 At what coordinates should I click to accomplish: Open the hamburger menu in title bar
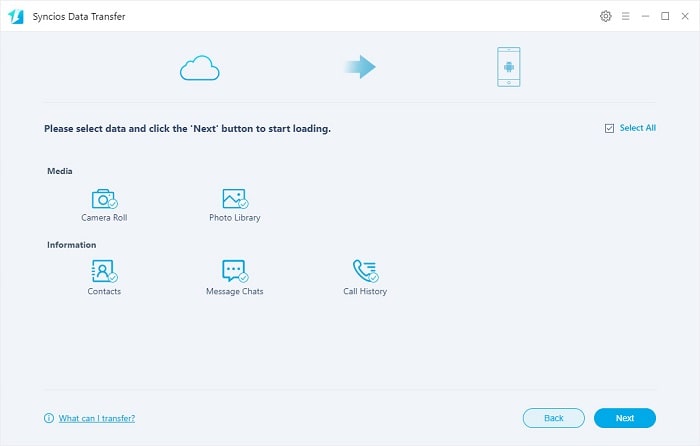pyautogui.click(x=626, y=17)
